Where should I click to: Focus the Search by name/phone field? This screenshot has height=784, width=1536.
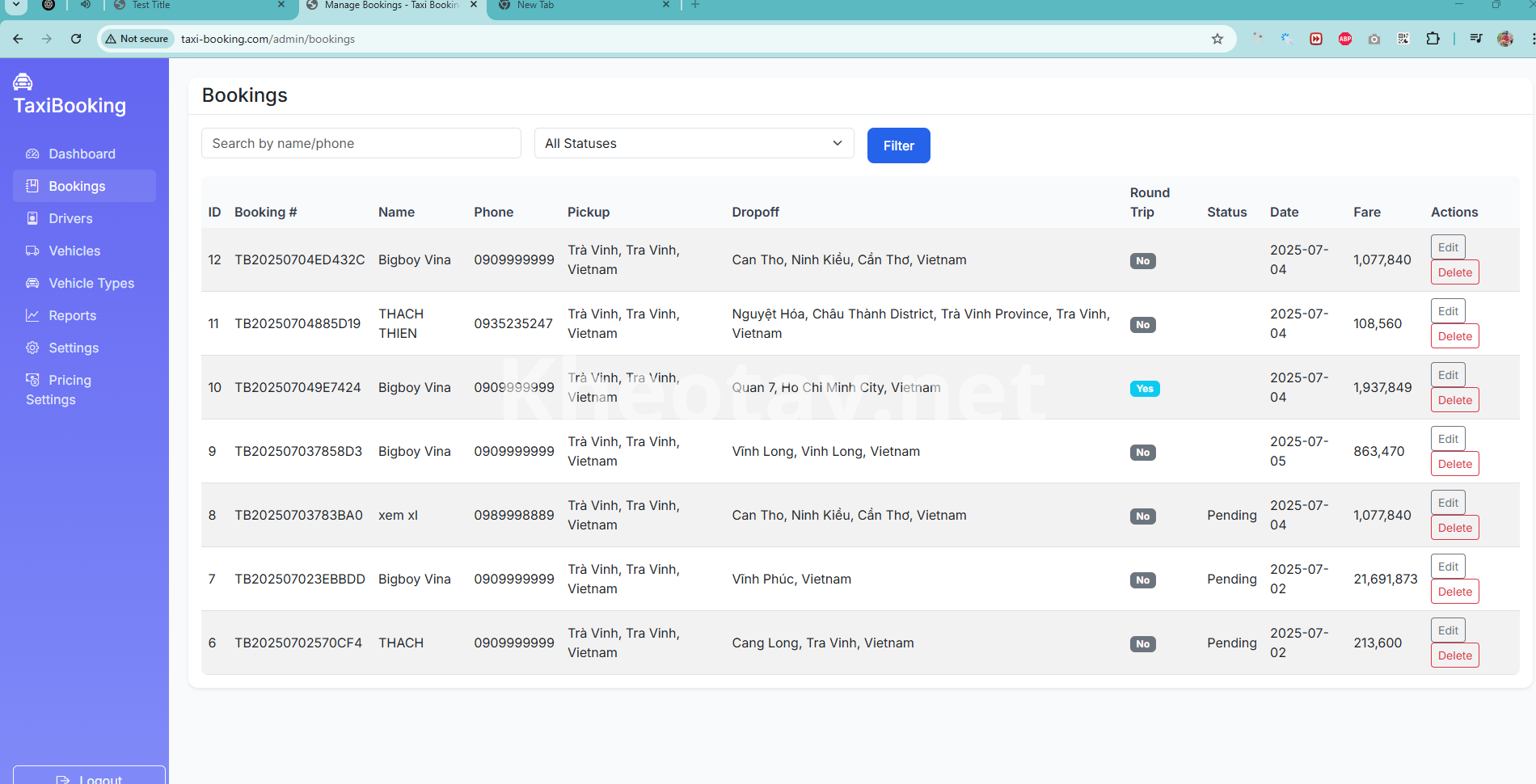(361, 143)
